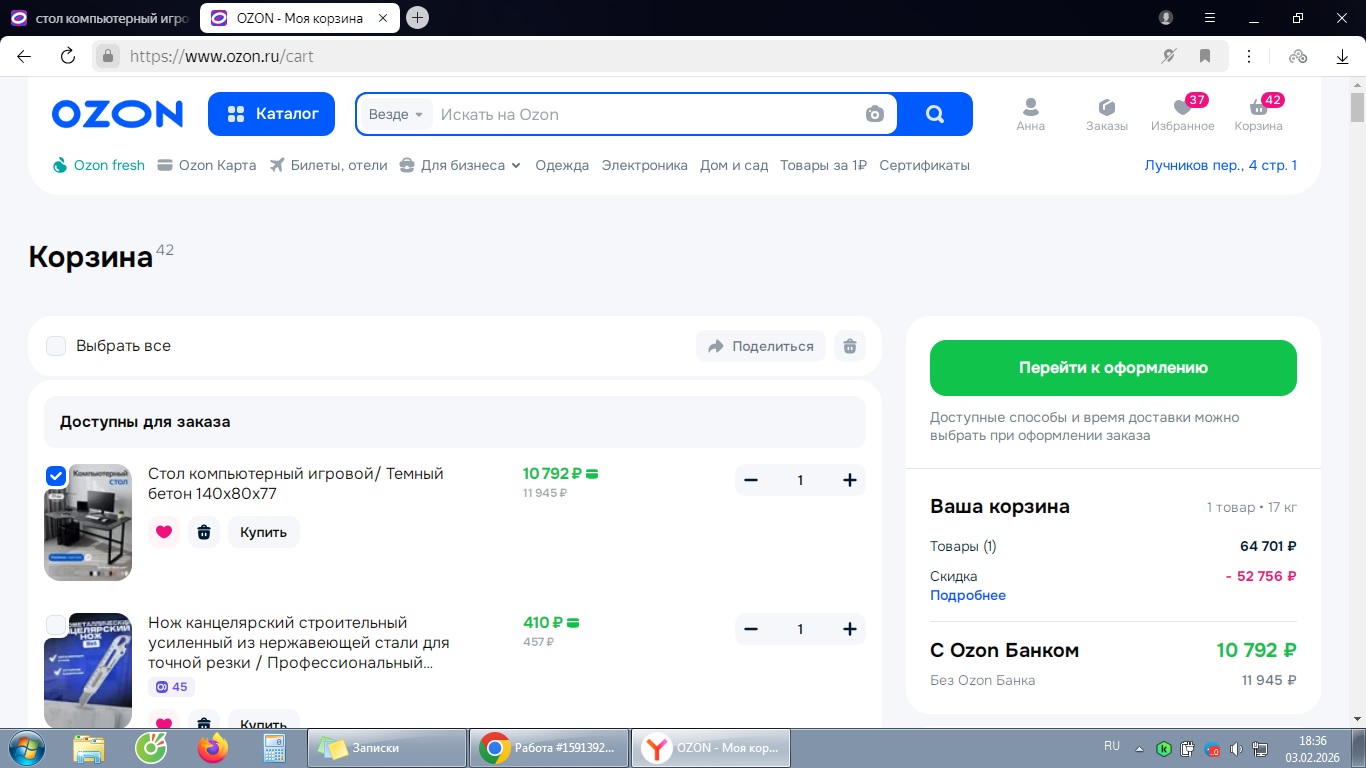The width and height of the screenshot is (1366, 768).
Task: Click the trash icon next to Поделиться
Action: pyautogui.click(x=850, y=346)
